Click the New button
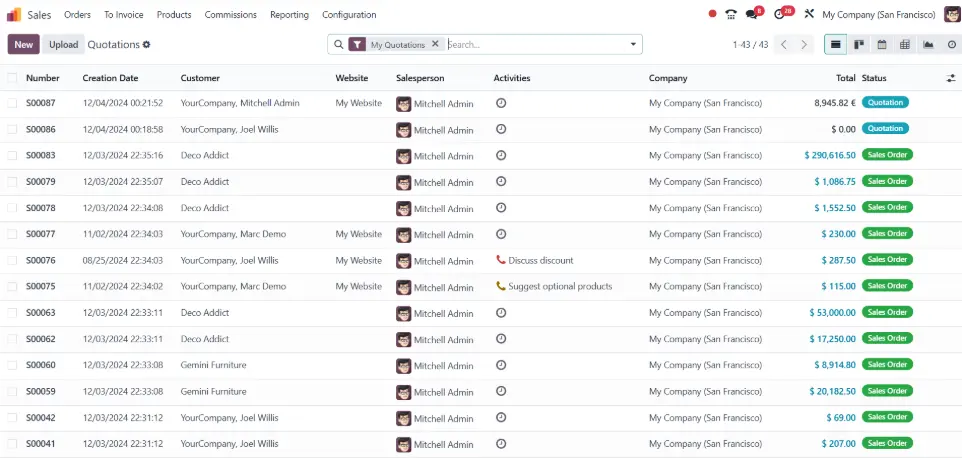 [x=24, y=44]
